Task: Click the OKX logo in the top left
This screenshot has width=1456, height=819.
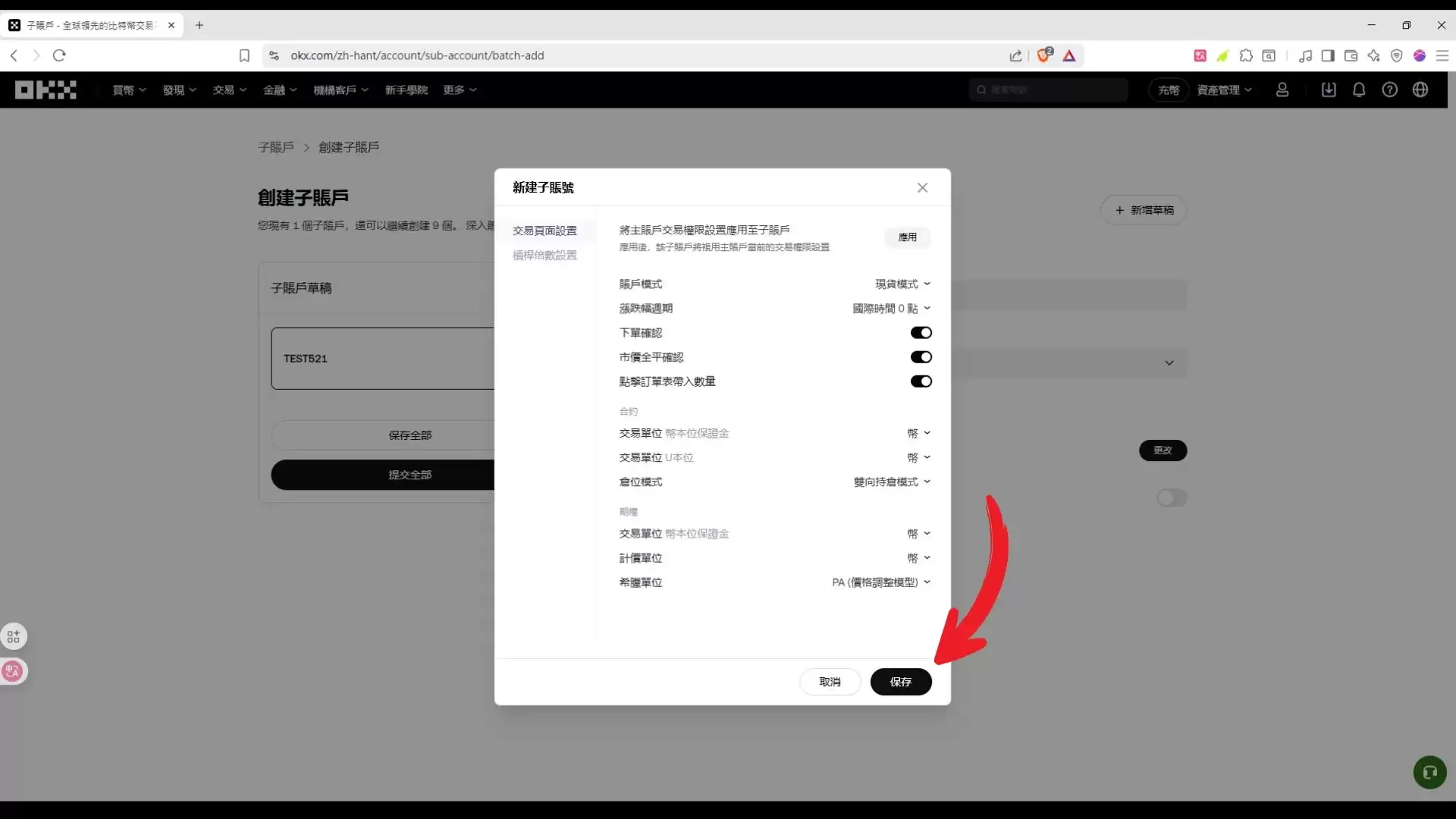Action: coord(45,89)
